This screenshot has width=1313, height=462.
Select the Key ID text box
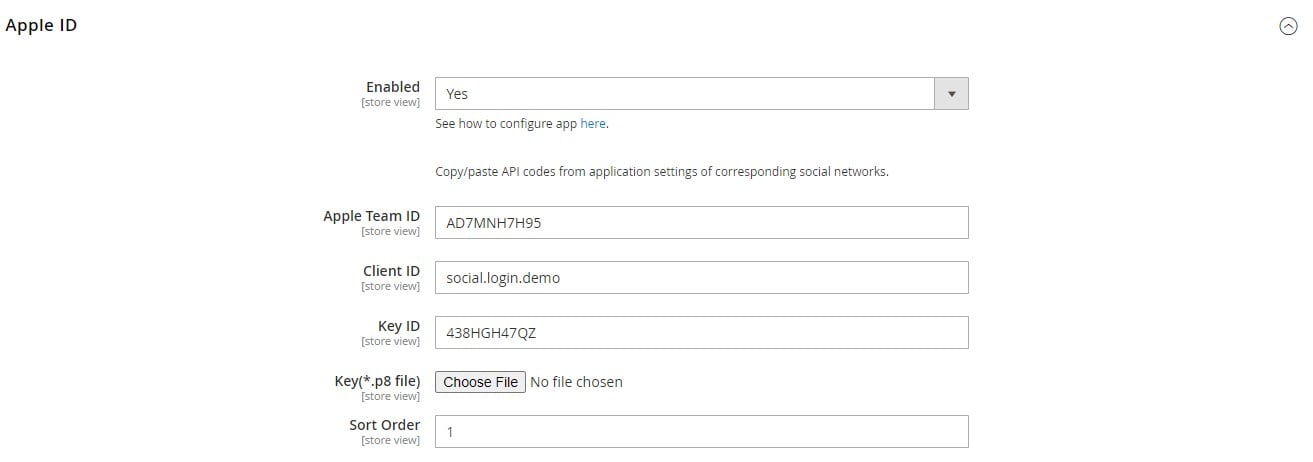click(701, 333)
